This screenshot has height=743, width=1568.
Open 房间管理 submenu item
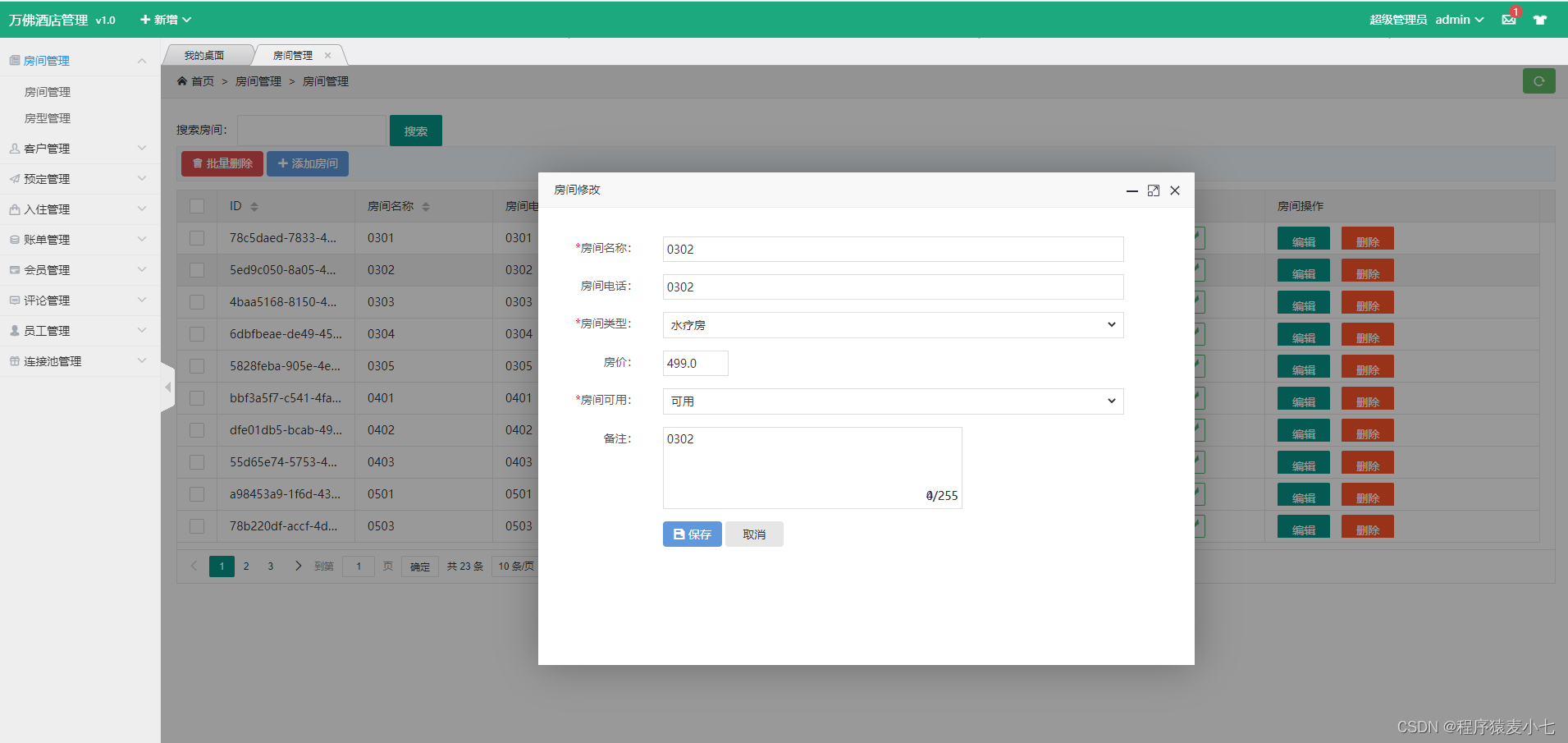pos(48,92)
